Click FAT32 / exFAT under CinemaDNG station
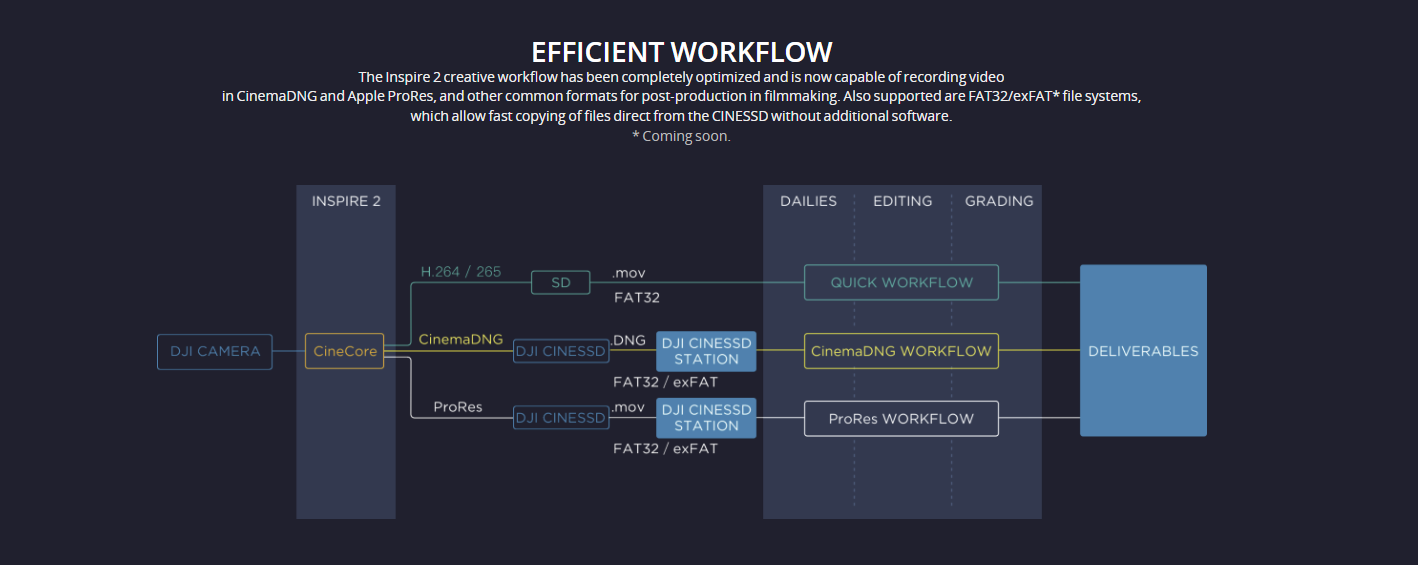This screenshot has width=1418, height=565. 665,382
